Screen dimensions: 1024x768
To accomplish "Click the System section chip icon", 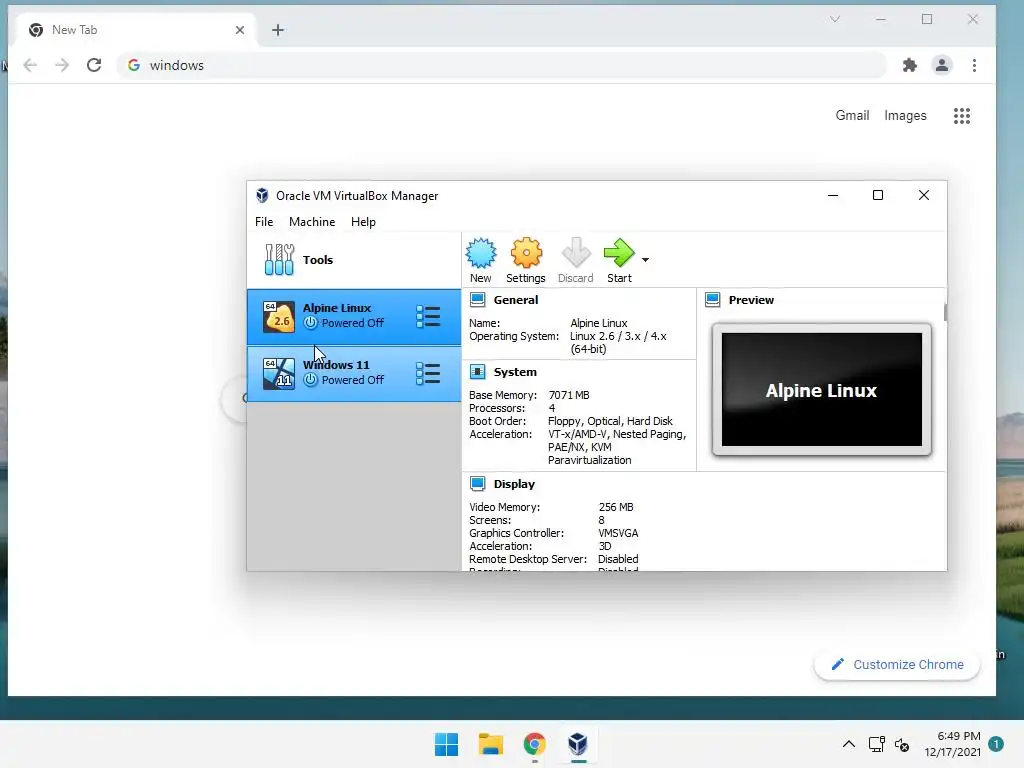I will tap(477, 372).
